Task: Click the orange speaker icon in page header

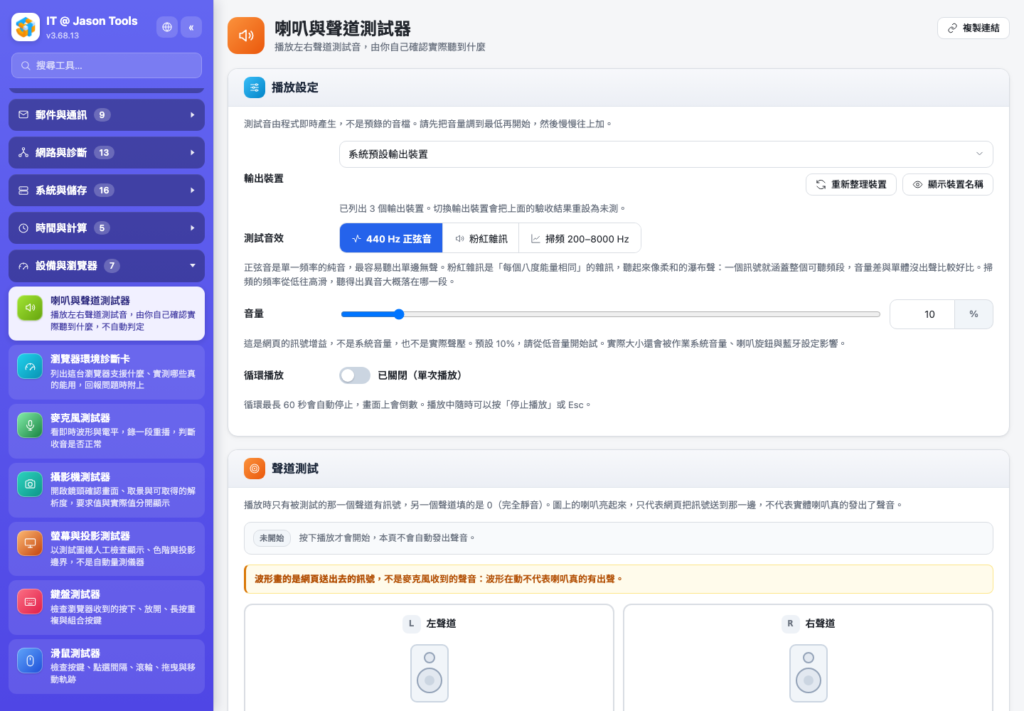Action: pos(246,35)
